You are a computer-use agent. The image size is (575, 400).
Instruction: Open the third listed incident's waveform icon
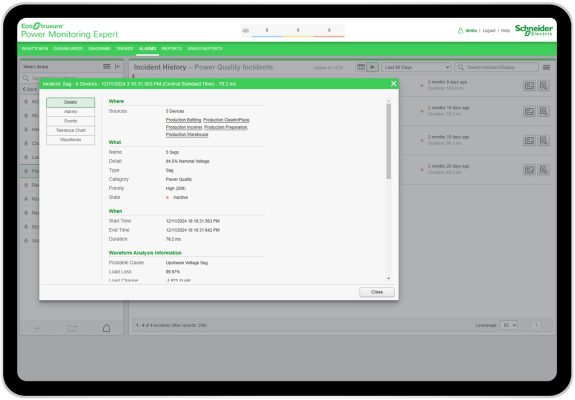(x=543, y=140)
